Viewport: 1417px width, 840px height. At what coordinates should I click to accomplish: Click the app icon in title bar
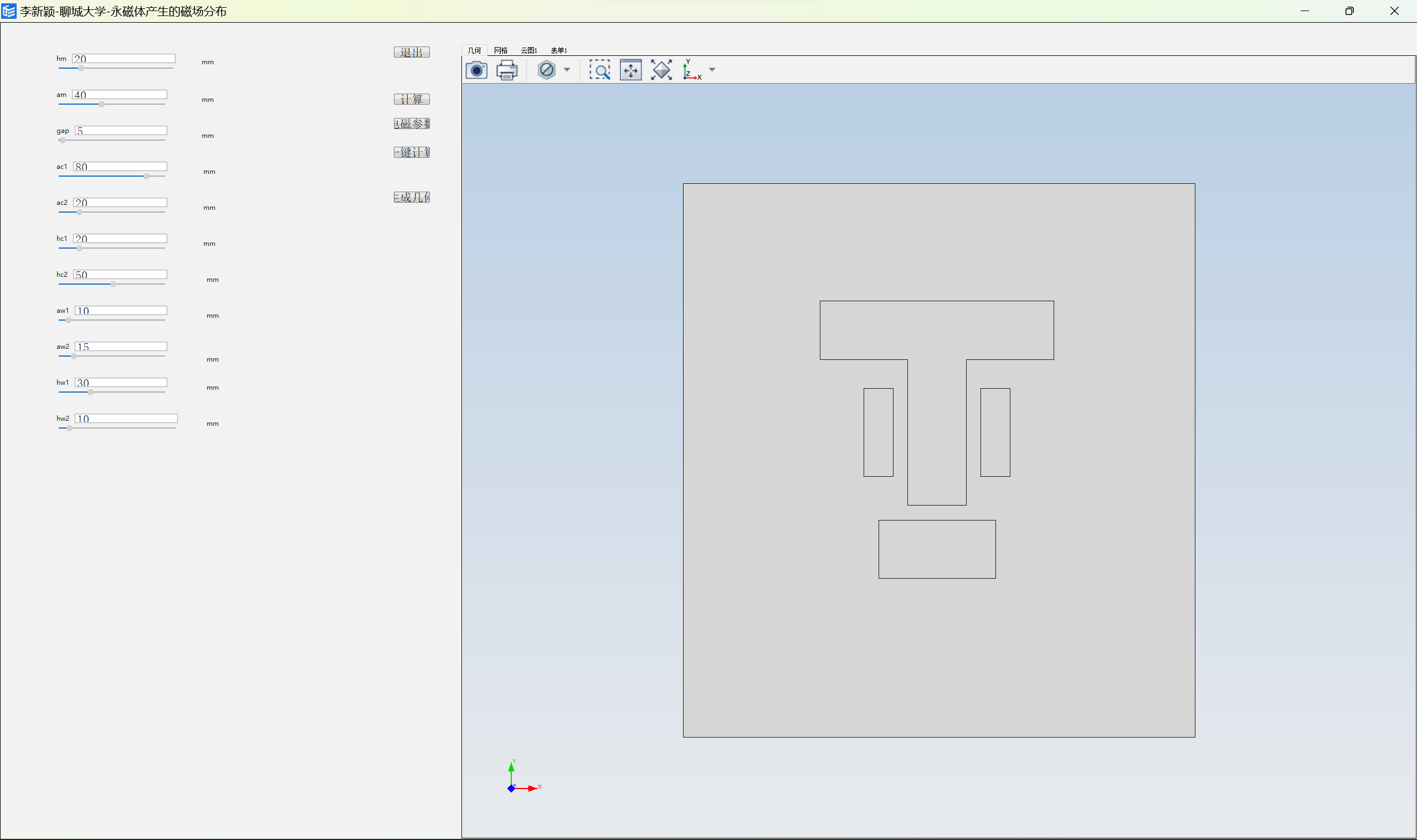8,11
